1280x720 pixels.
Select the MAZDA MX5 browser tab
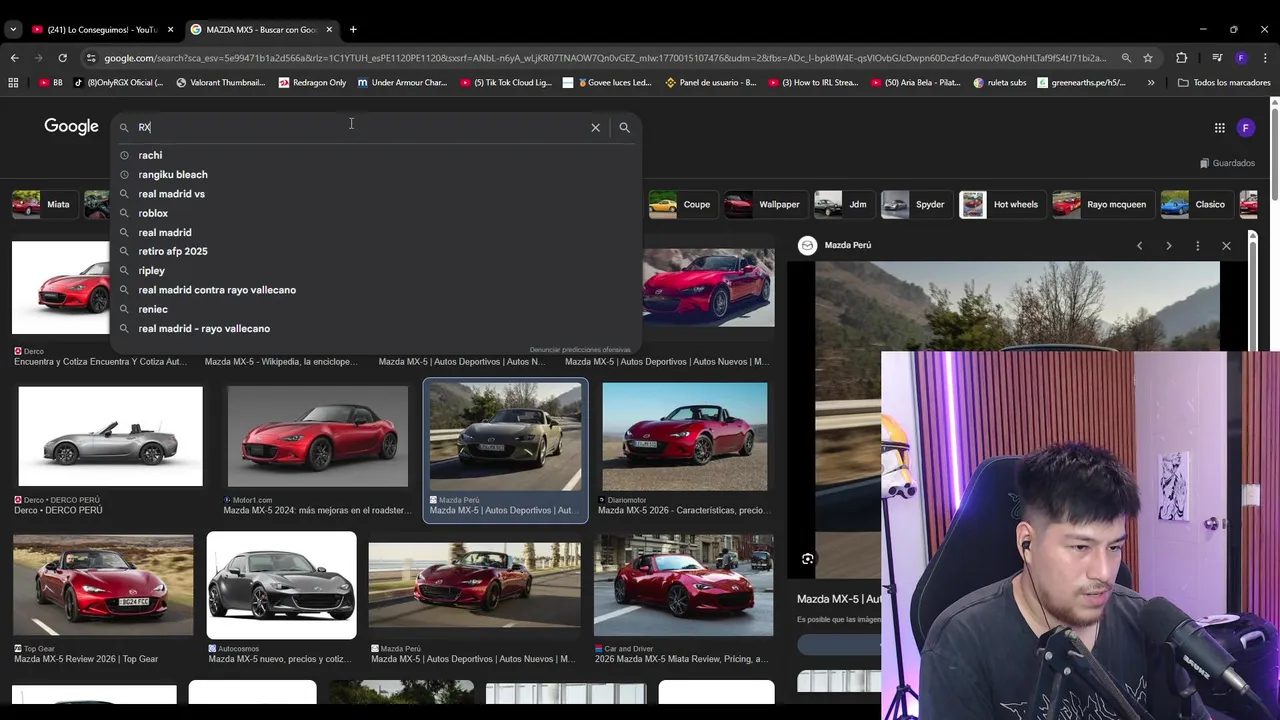[x=261, y=30]
